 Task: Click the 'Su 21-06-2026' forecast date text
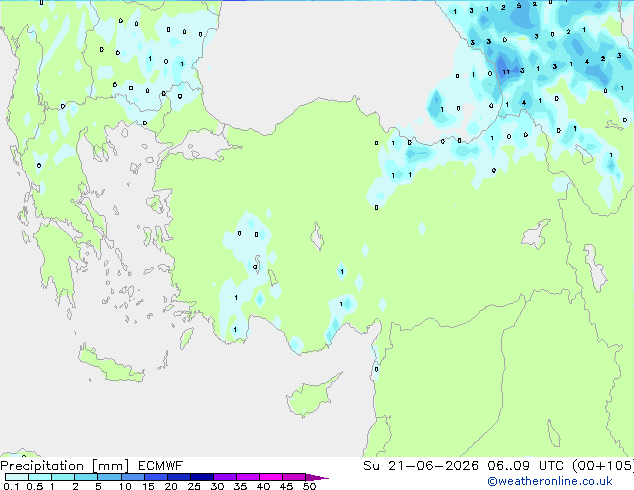point(421,466)
